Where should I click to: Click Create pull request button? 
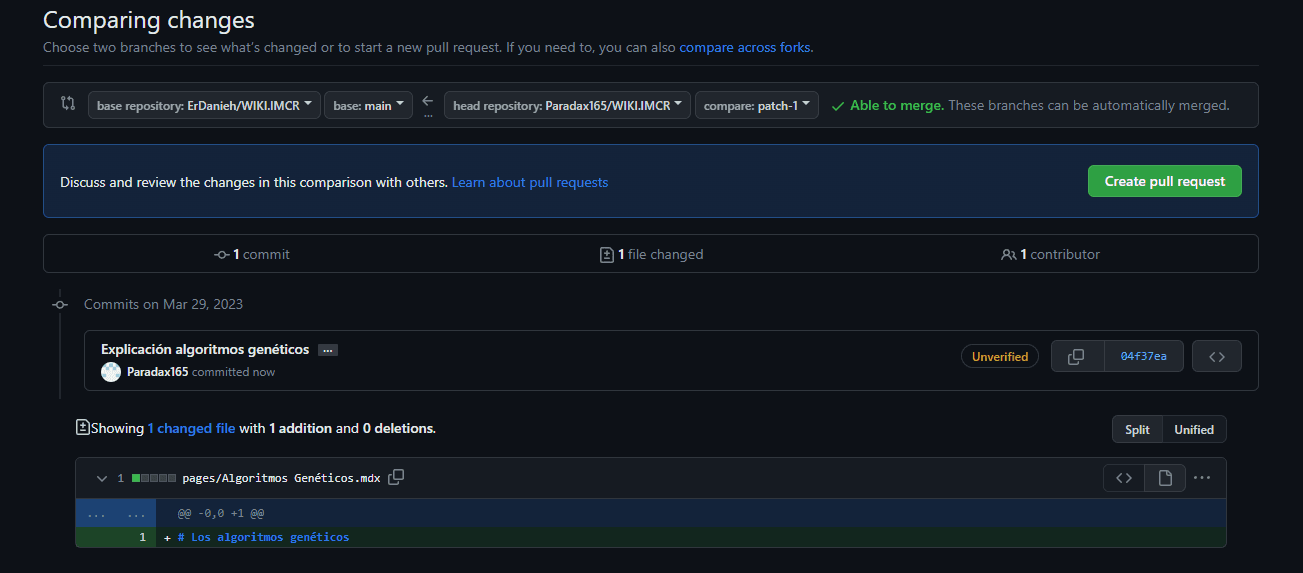(1164, 181)
